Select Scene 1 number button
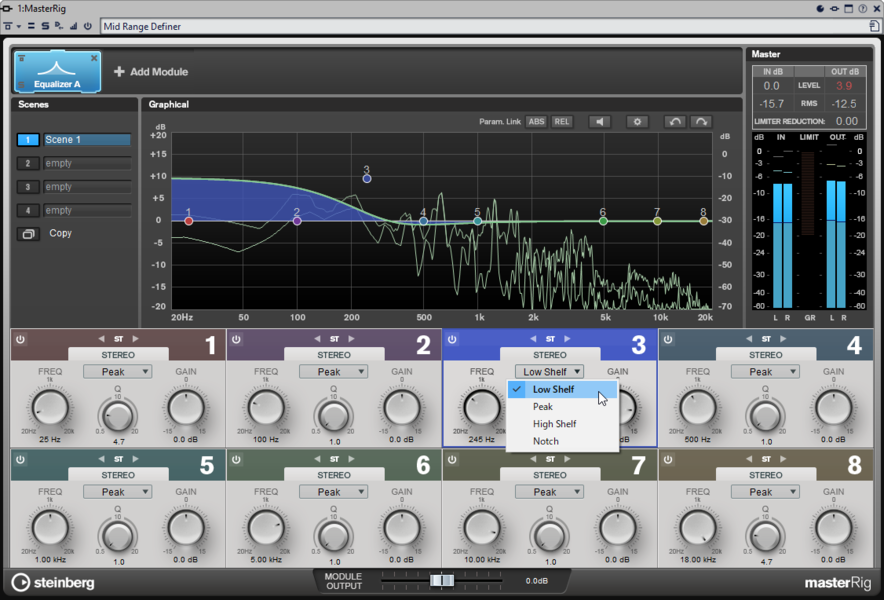884x600 pixels. (x=28, y=140)
